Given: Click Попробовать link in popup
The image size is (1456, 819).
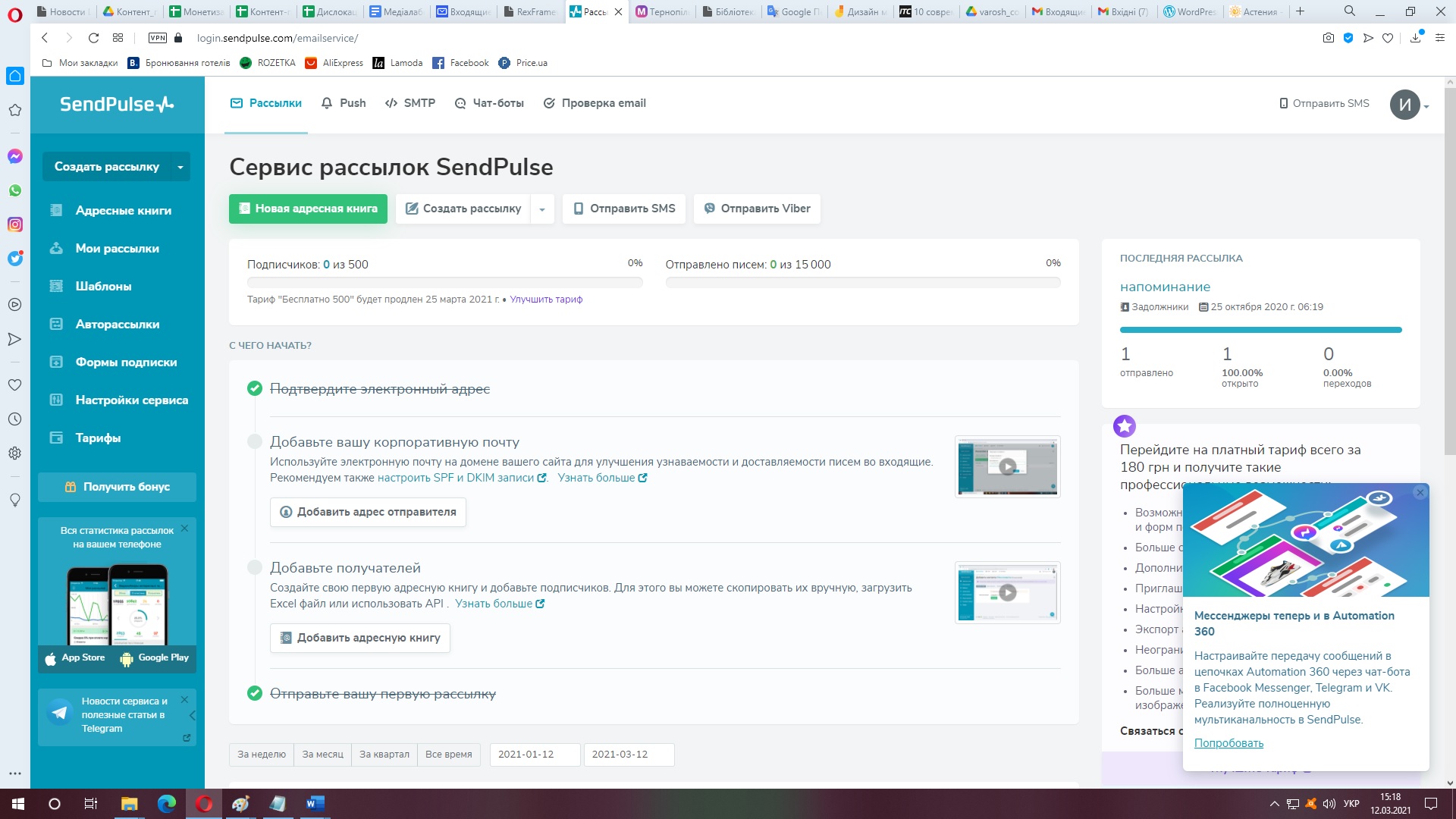Looking at the screenshot, I should point(1228,743).
